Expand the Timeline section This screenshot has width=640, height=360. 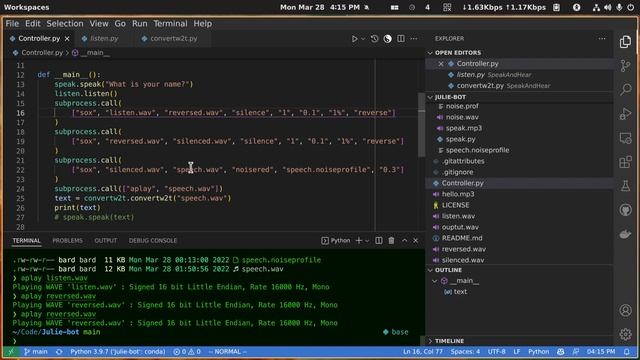click(x=430, y=341)
